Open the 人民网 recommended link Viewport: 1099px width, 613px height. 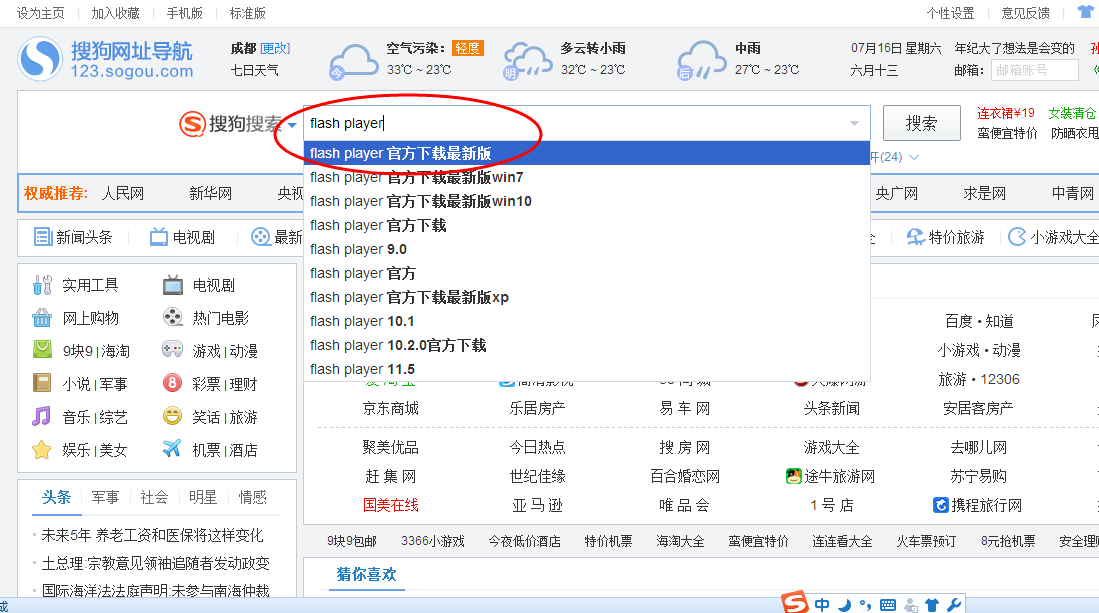(123, 193)
